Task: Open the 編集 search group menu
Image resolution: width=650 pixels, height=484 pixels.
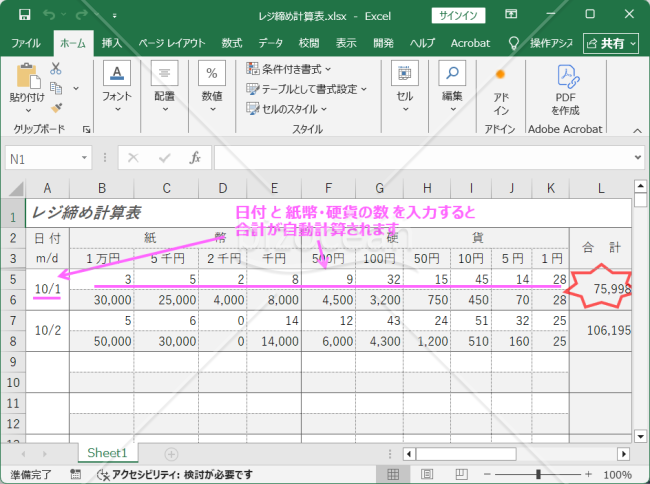Action: (452, 87)
